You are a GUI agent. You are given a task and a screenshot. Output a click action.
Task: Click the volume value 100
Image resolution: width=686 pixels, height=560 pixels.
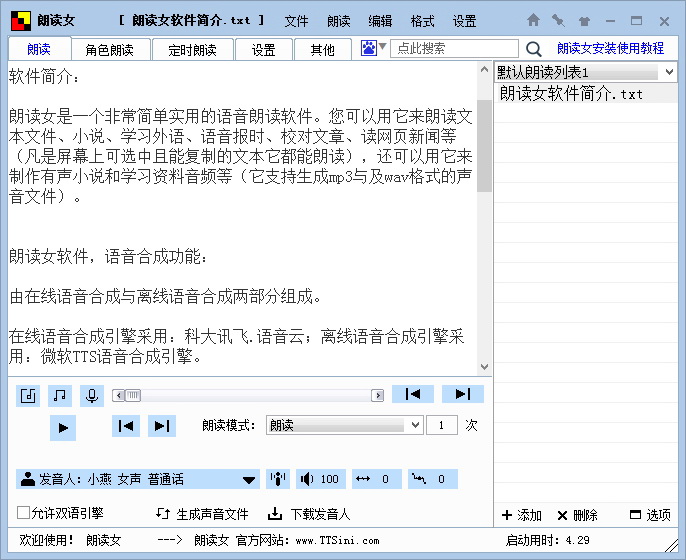click(x=329, y=480)
